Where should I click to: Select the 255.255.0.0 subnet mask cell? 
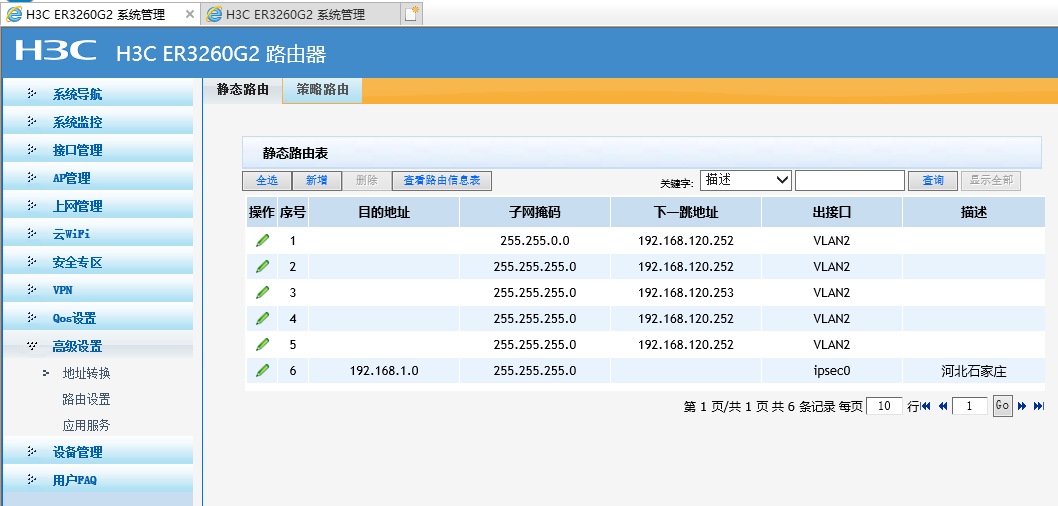pos(535,240)
